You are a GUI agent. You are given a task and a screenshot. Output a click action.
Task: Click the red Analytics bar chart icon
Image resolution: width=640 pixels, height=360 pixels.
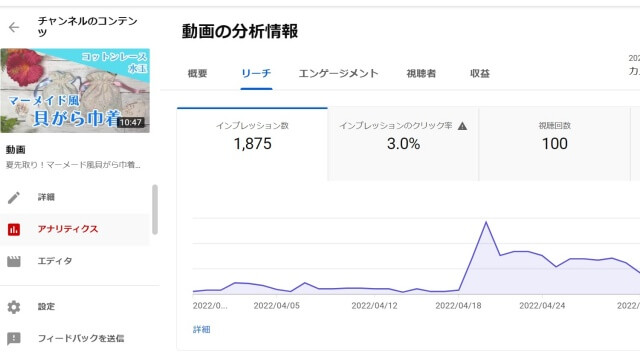click(x=14, y=229)
